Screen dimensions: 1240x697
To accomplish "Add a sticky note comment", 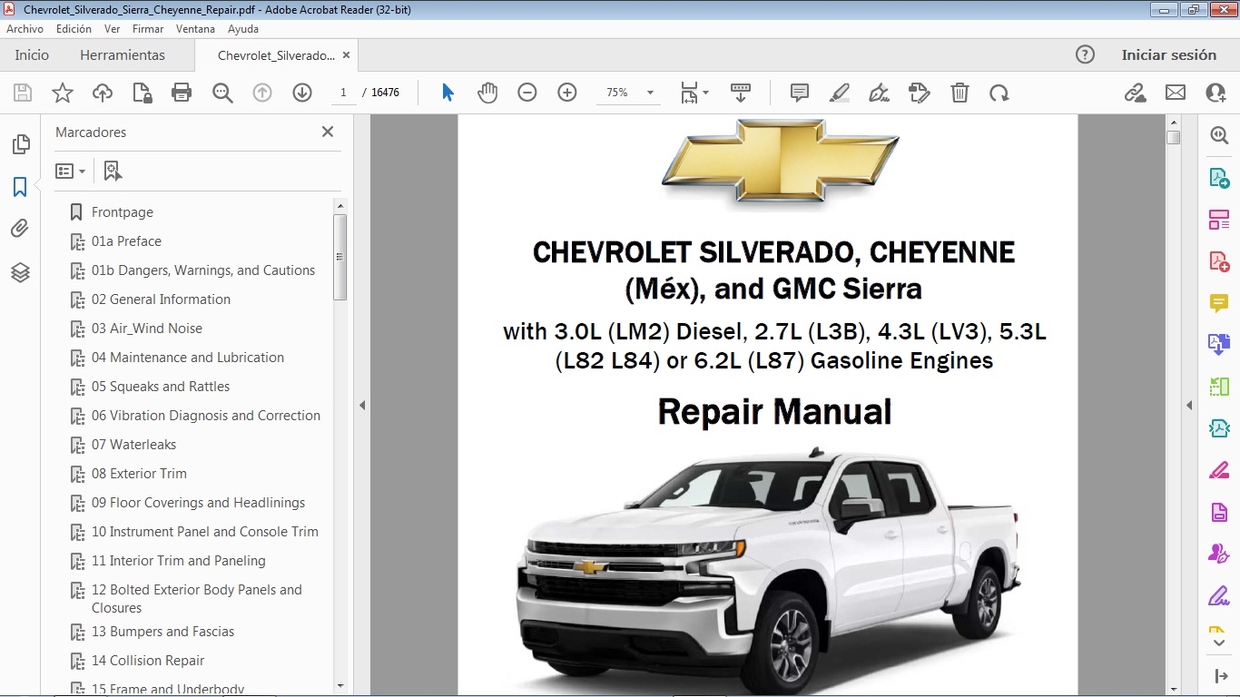I will (798, 92).
